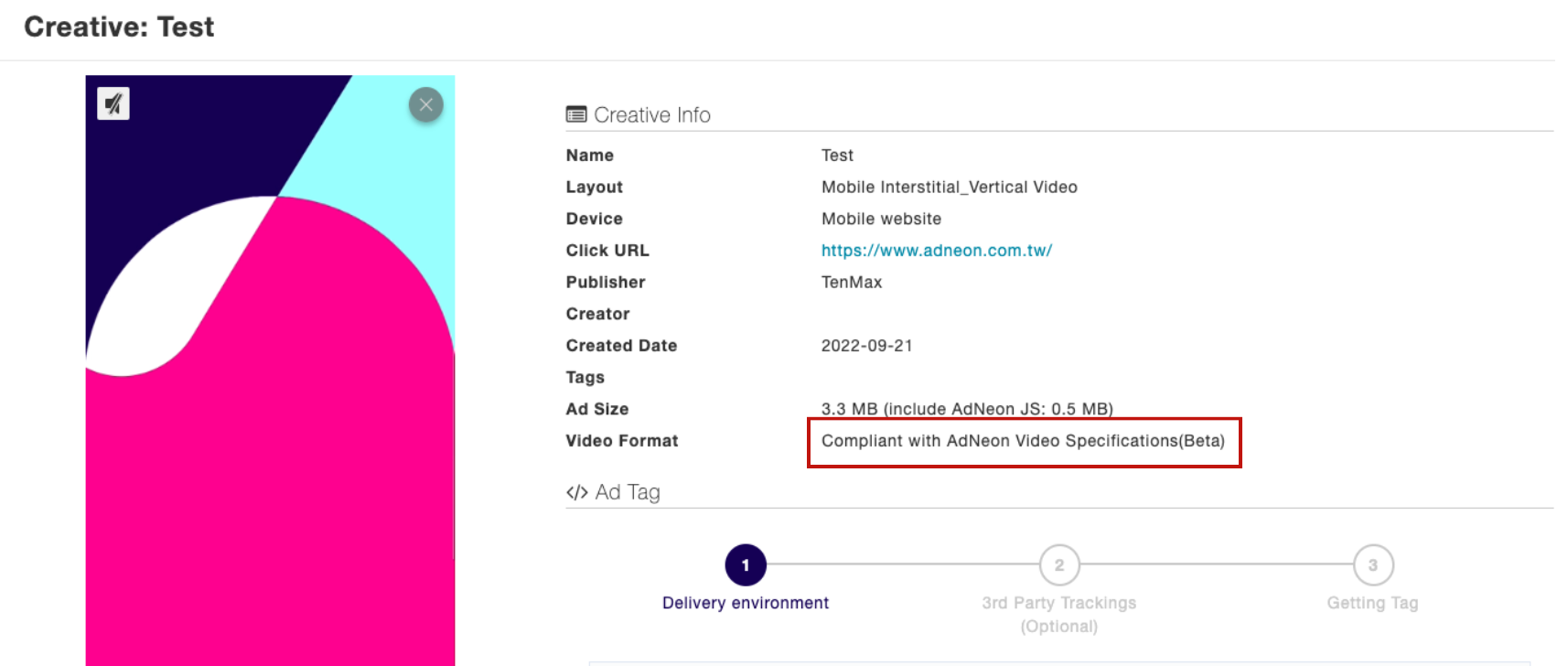Select the layout value Mobile Interstitial_Vertical Video

(x=950, y=188)
